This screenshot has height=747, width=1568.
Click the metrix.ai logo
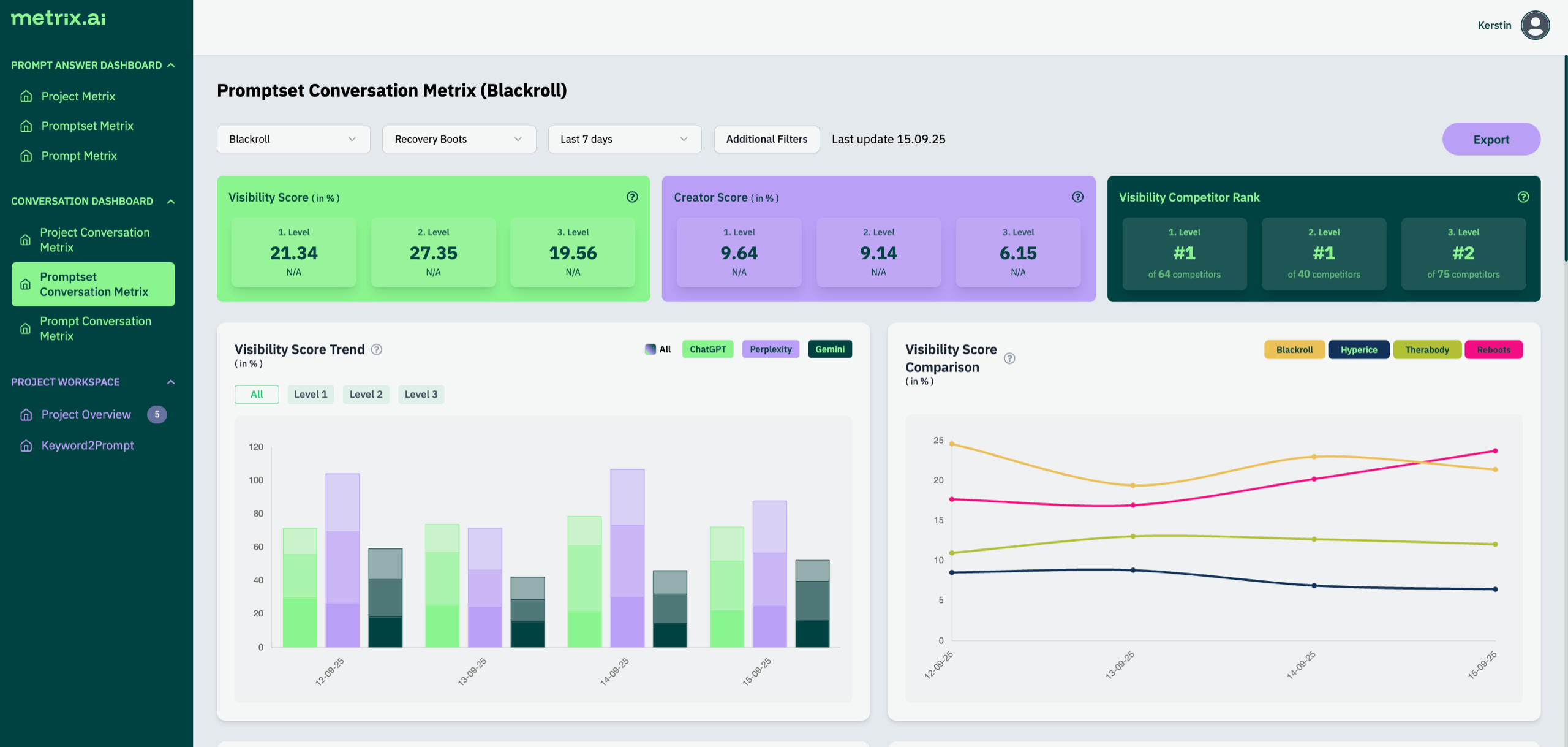click(x=58, y=18)
